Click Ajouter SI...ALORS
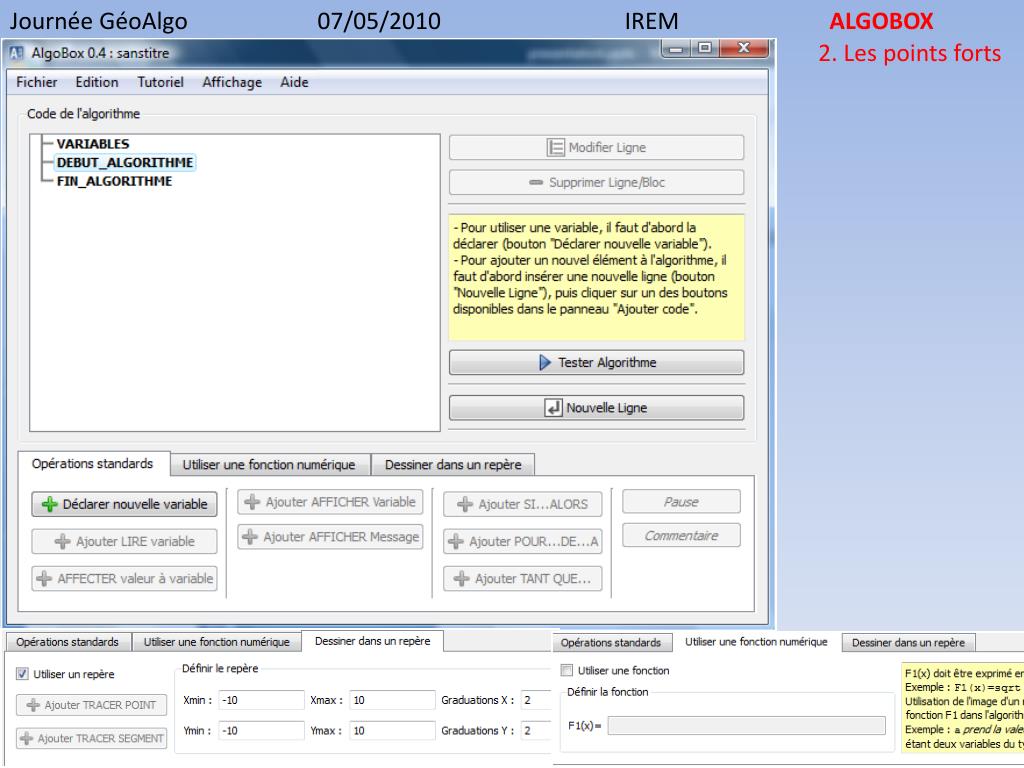The image size is (1024, 768). (x=522, y=504)
